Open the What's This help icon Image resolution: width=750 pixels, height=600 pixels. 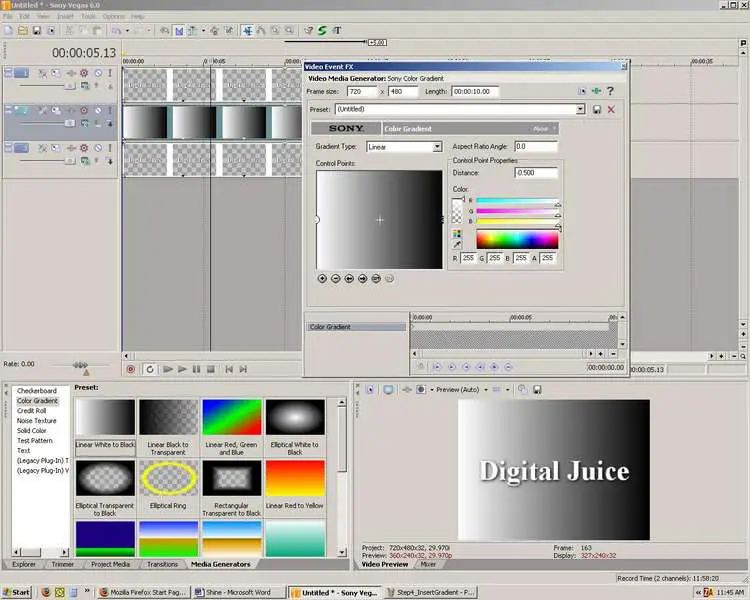[x=309, y=31]
